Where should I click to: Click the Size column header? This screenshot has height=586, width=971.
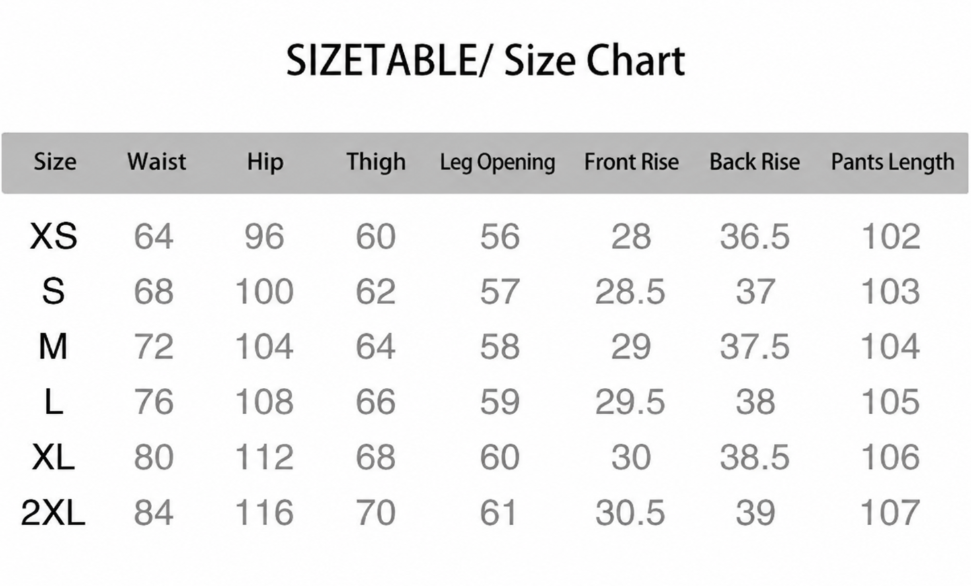click(54, 162)
